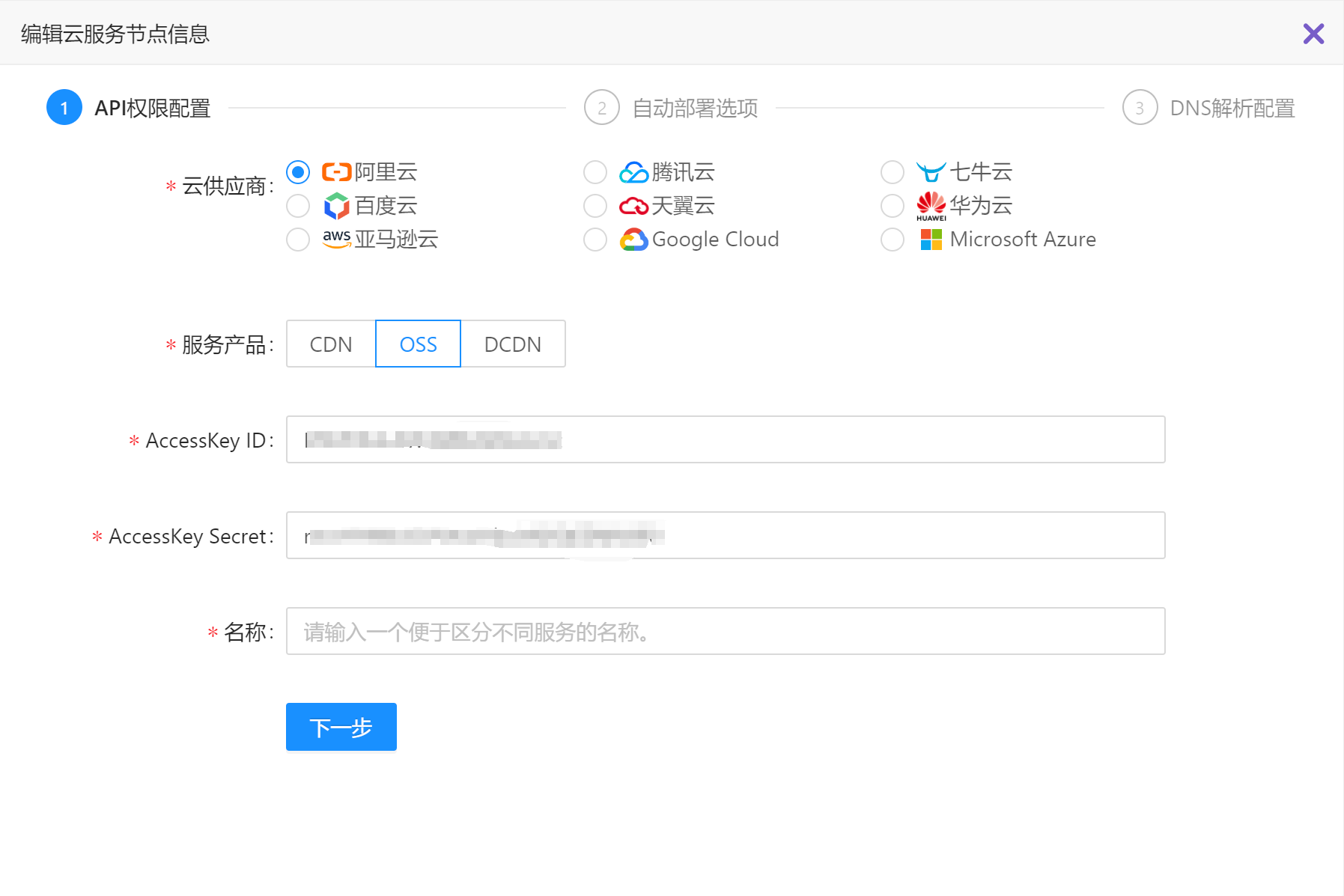Select the Google Cloud radio button
The width and height of the screenshot is (1344, 896).
pyautogui.click(x=595, y=240)
